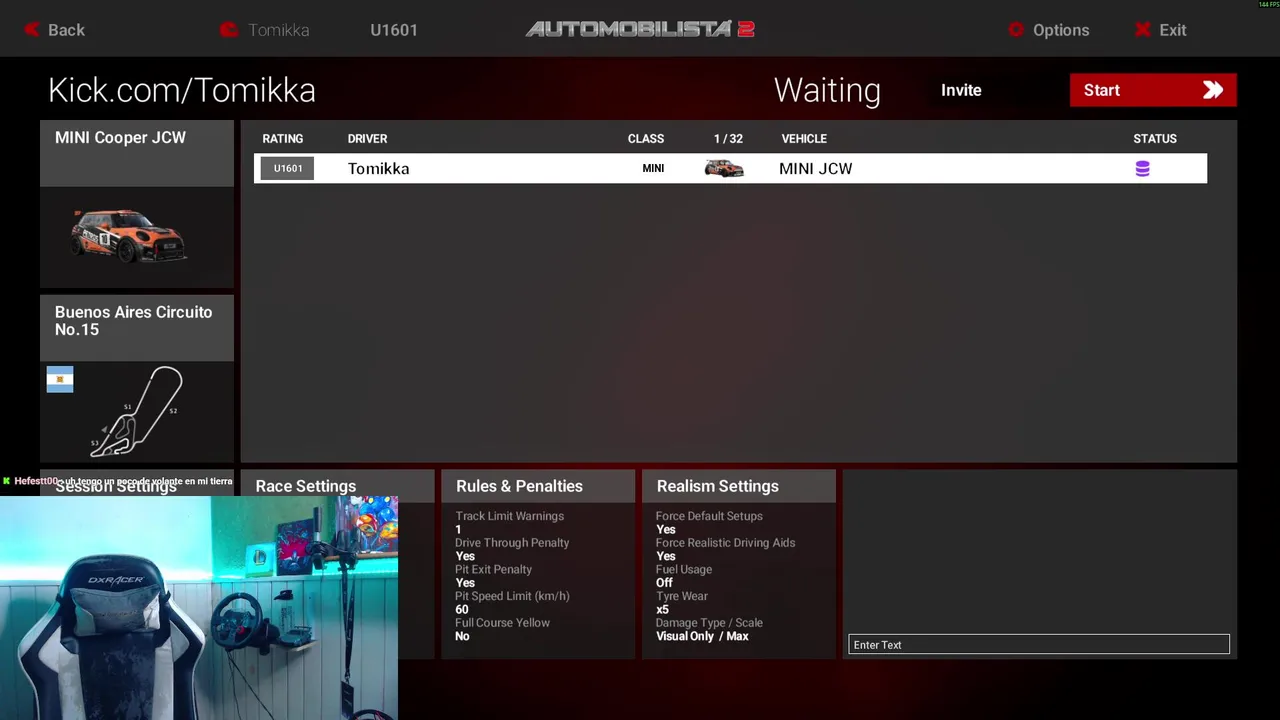
Task: Click the MINI class cell
Action: click(653, 168)
